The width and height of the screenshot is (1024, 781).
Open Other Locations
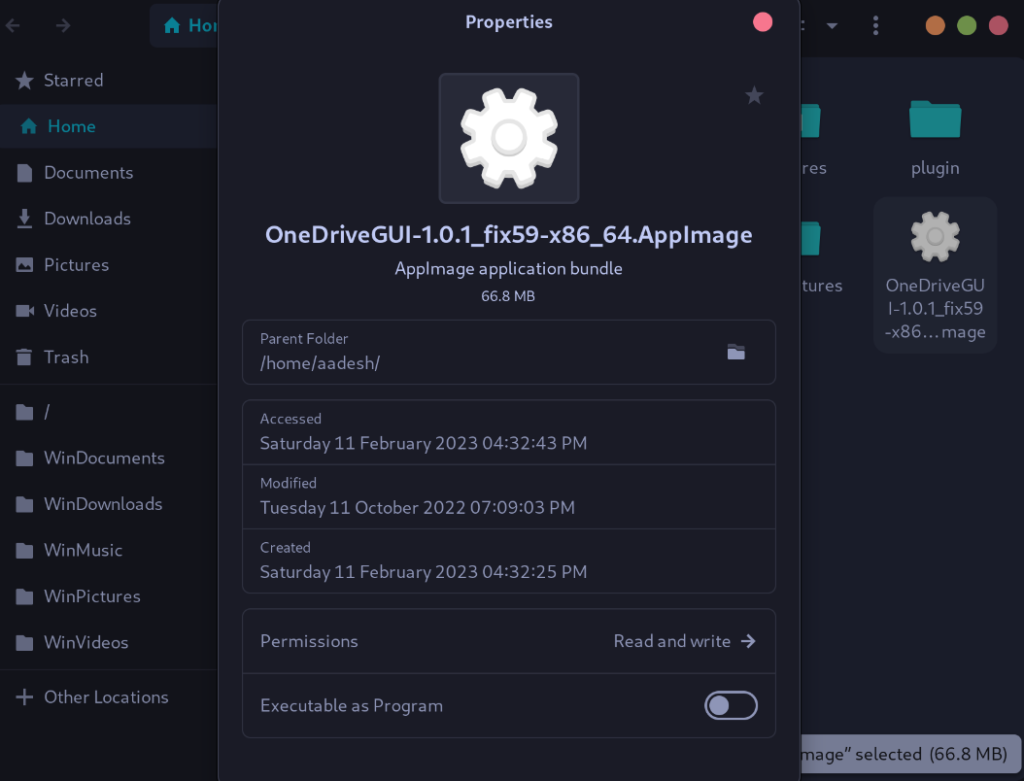click(105, 697)
